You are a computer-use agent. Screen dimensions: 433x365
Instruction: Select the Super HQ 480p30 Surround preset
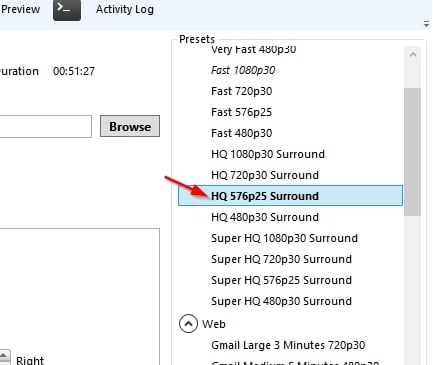(x=281, y=301)
